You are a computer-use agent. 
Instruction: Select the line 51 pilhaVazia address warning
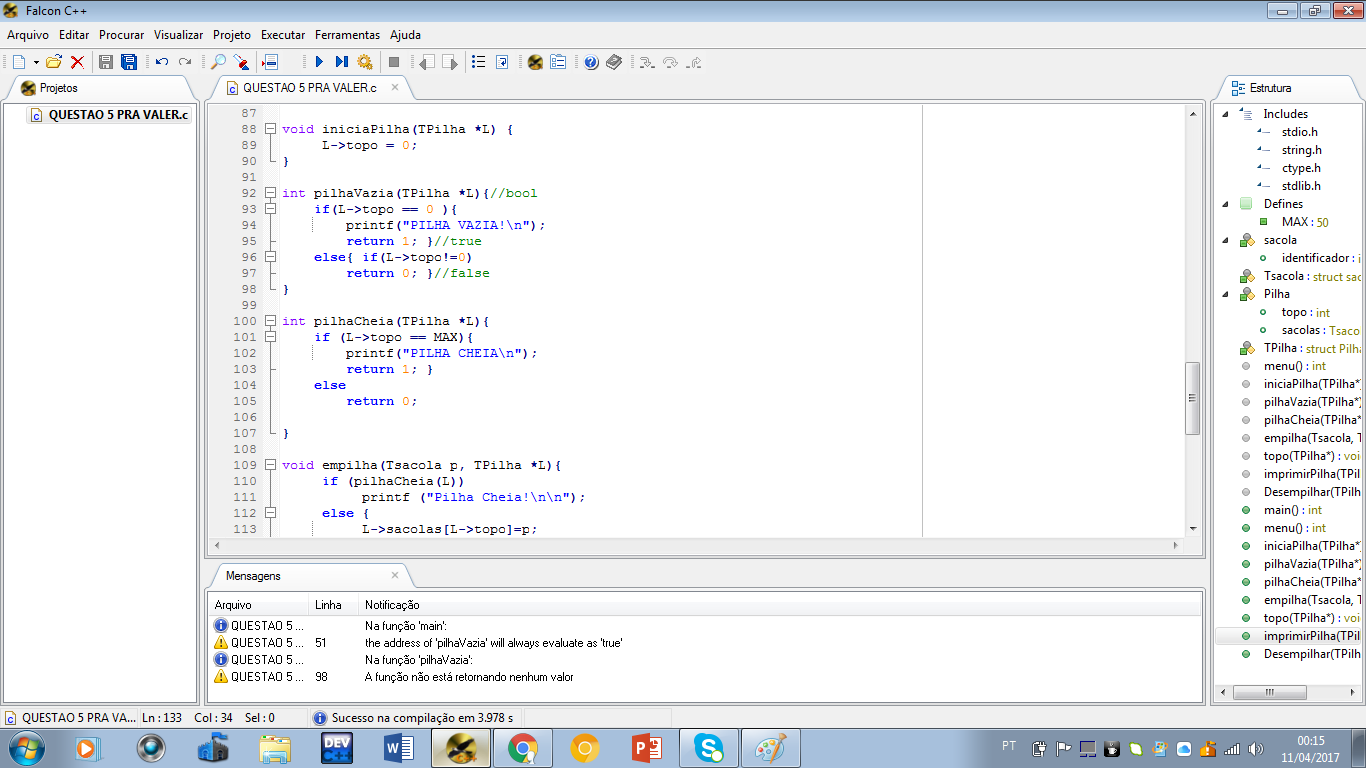coord(706,643)
